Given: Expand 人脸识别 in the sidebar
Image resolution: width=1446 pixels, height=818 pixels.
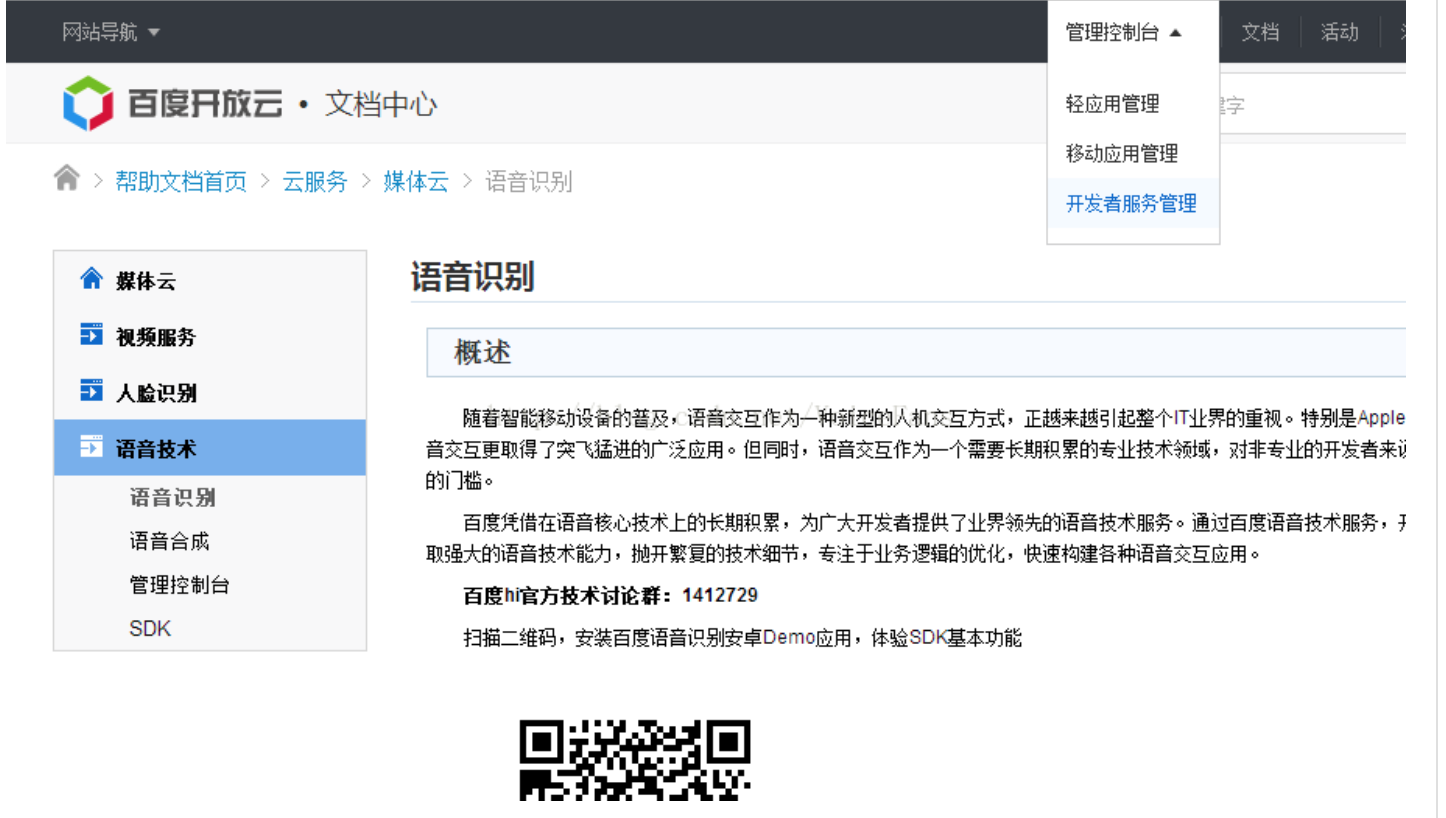Looking at the screenshot, I should tap(210, 392).
